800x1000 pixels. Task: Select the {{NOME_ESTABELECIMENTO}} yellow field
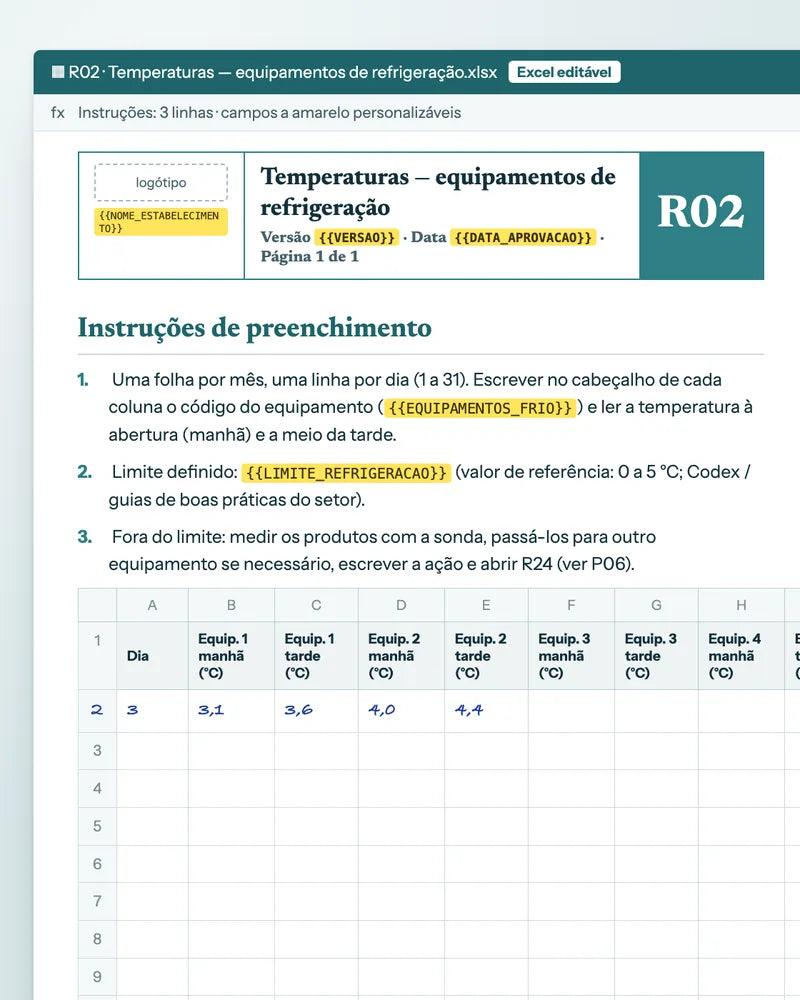(x=161, y=222)
